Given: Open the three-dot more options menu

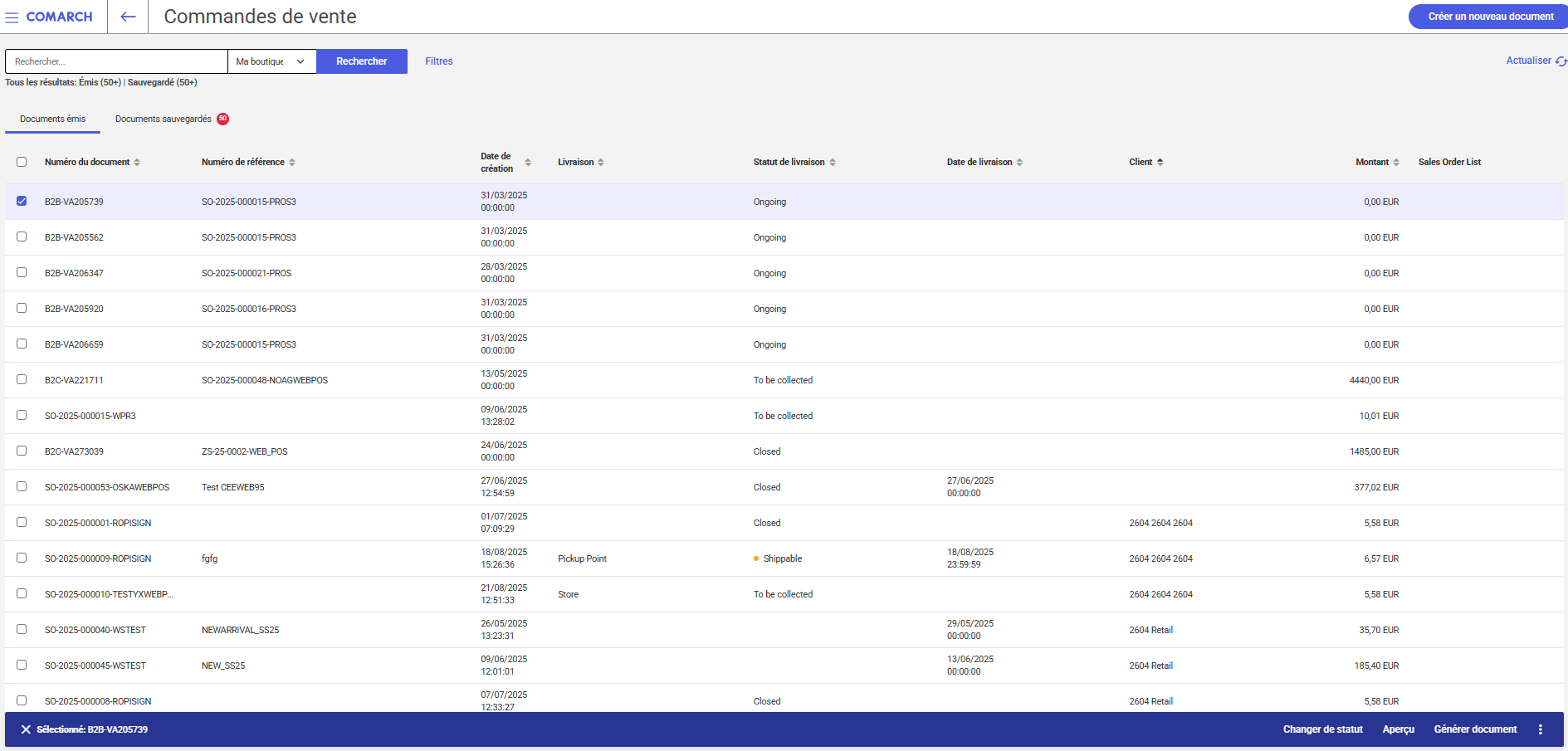Looking at the screenshot, I should click(1540, 729).
